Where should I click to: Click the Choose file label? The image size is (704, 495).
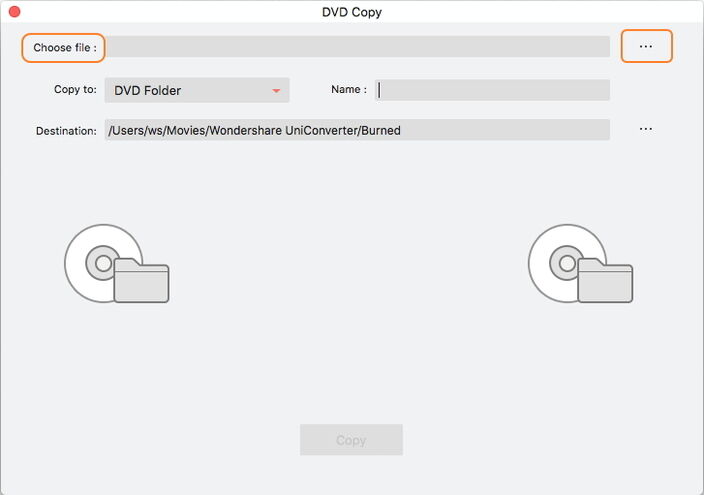coord(65,47)
